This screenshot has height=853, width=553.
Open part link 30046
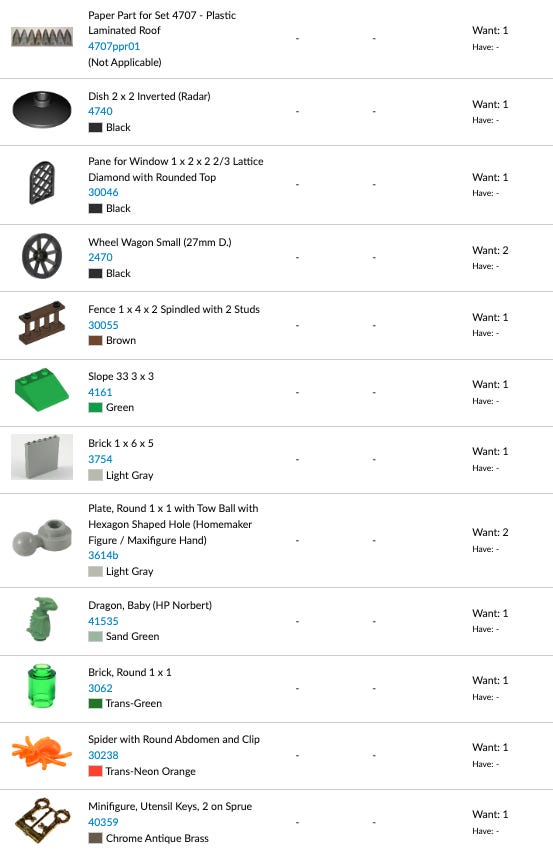click(x=103, y=192)
